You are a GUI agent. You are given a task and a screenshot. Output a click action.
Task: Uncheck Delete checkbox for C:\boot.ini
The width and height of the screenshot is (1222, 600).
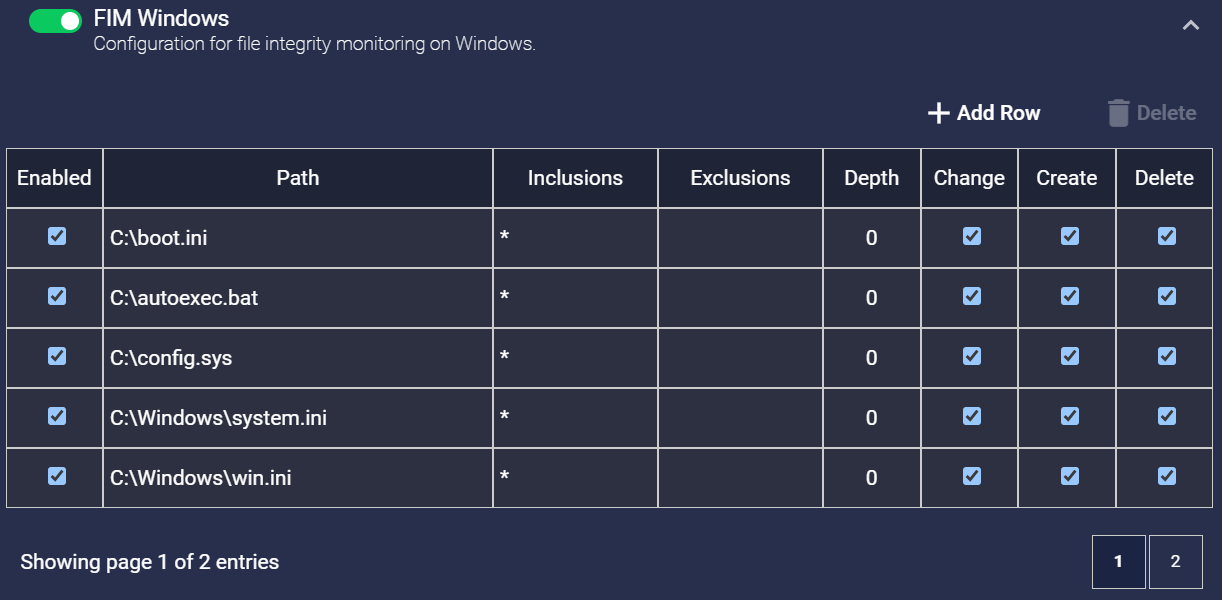pyautogui.click(x=1167, y=236)
